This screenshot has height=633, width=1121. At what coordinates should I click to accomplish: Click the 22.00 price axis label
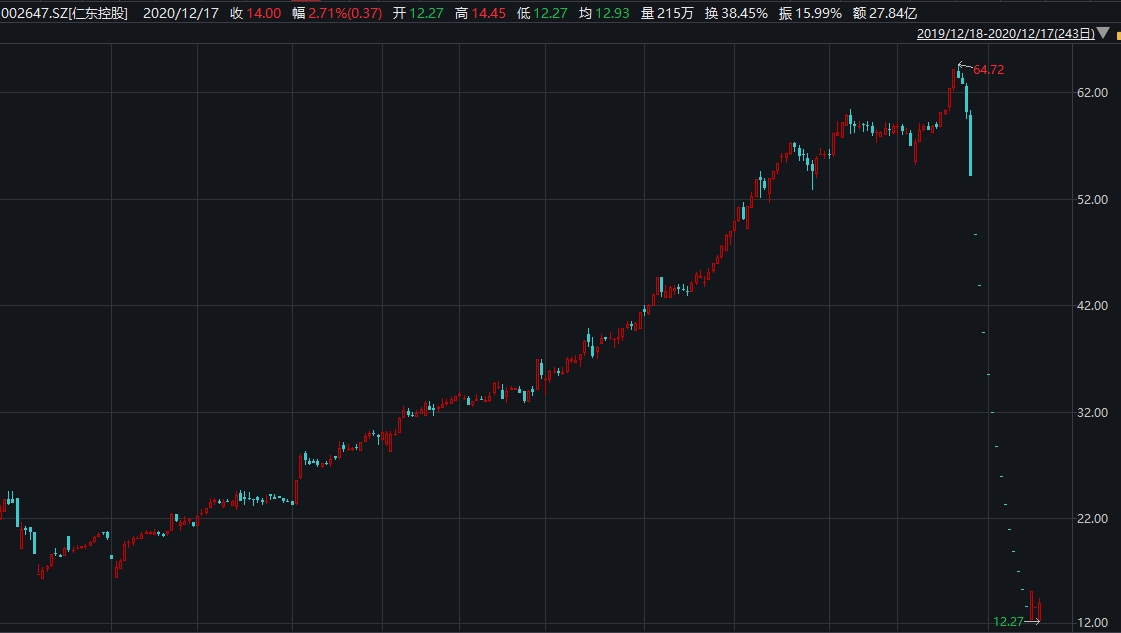pyautogui.click(x=1092, y=519)
